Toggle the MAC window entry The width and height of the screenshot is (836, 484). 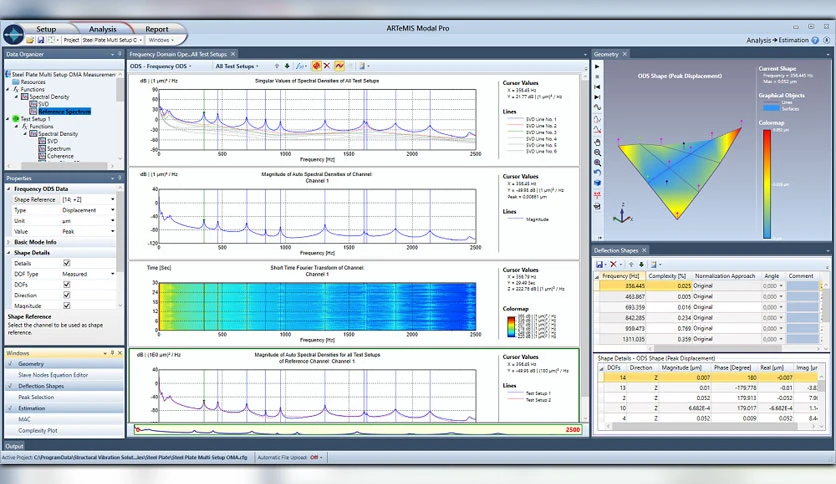[64, 420]
